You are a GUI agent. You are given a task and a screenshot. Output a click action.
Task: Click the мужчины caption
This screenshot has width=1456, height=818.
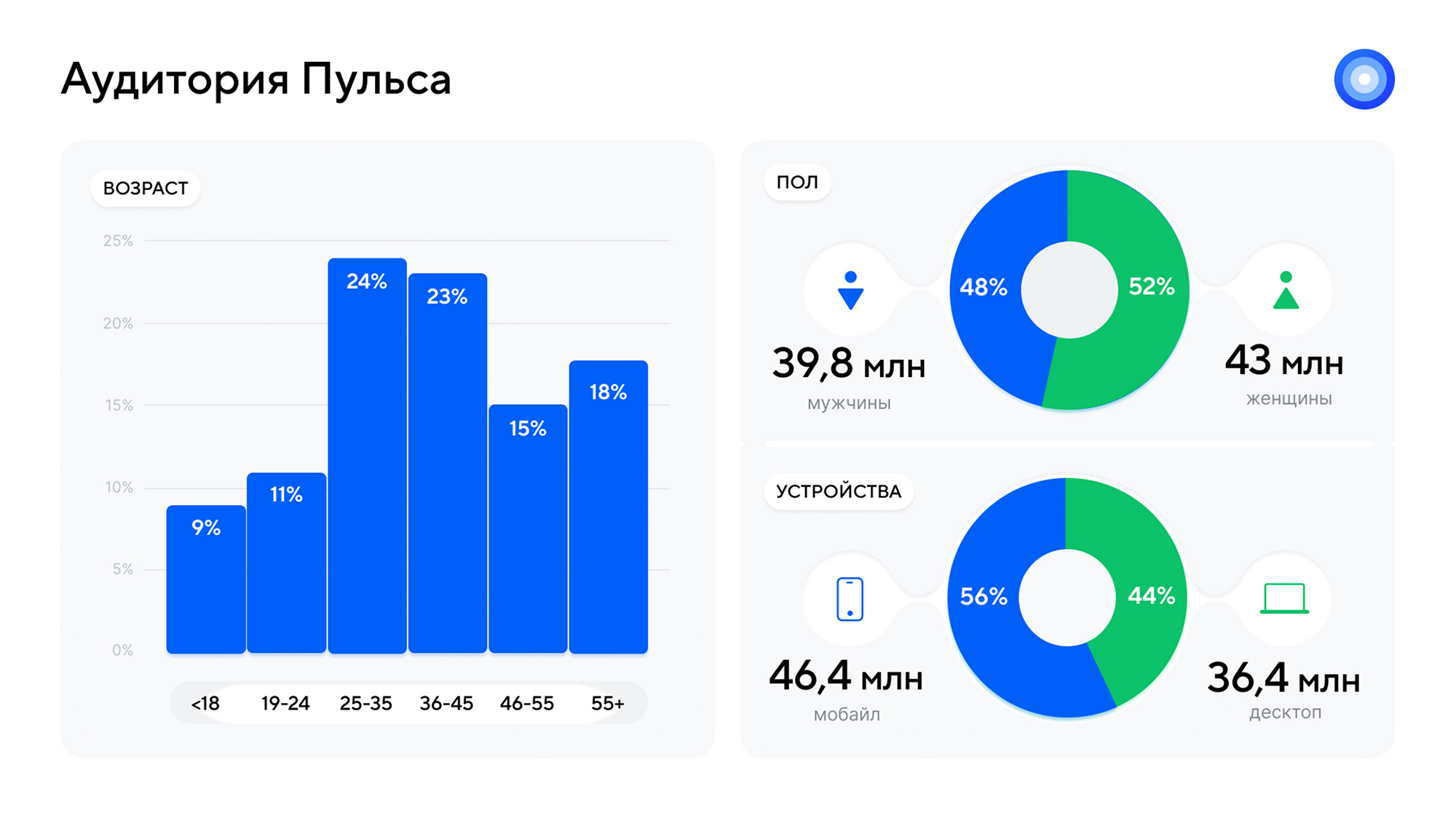pyautogui.click(x=849, y=404)
